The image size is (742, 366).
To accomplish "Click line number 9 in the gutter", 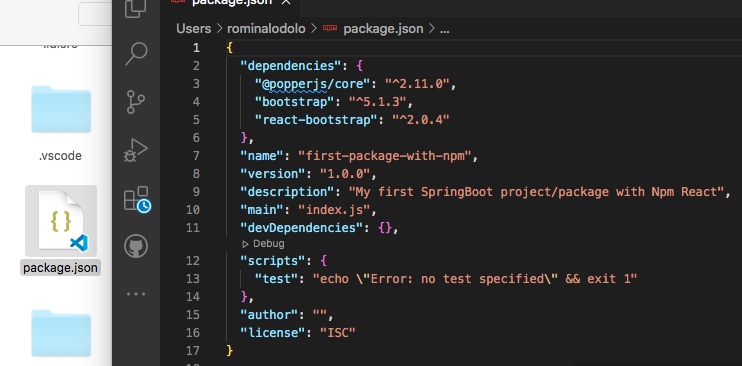I will [x=196, y=192].
